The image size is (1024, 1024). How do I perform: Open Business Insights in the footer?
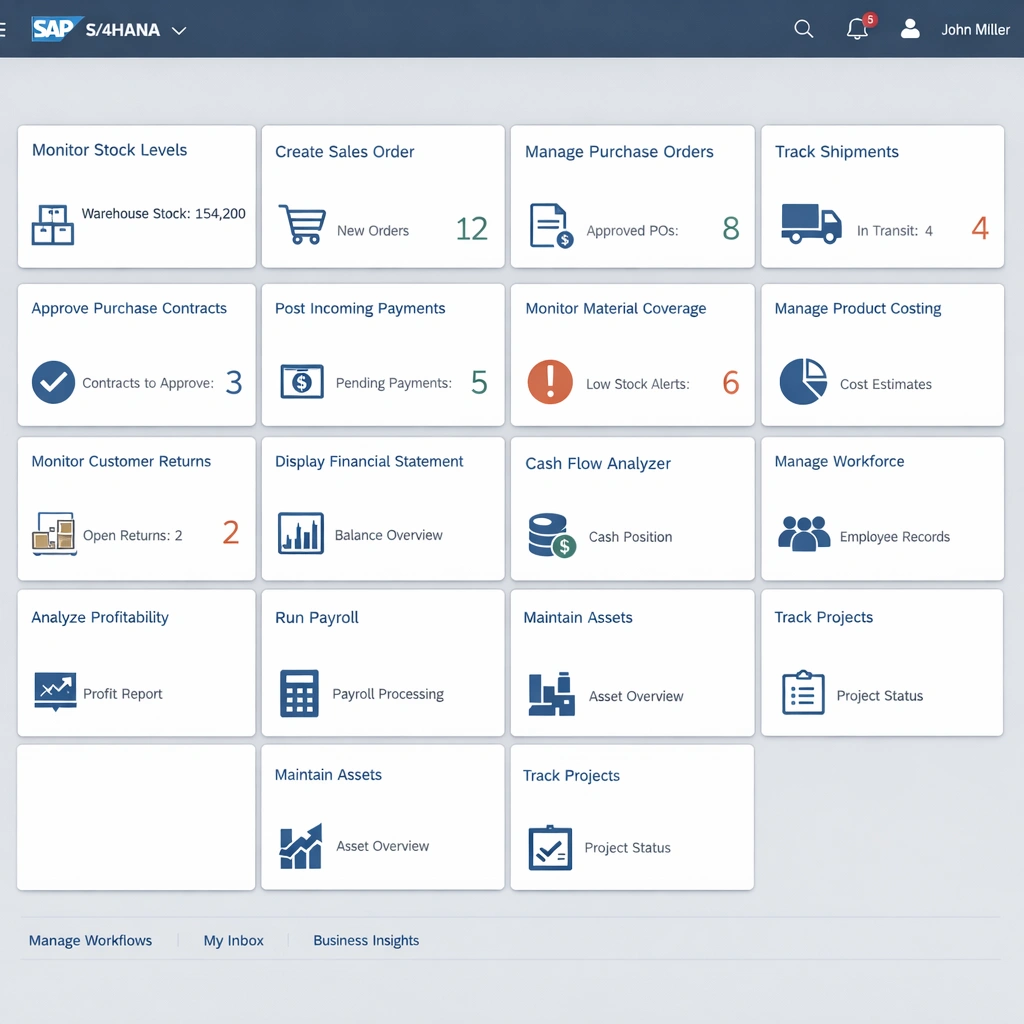pos(366,940)
